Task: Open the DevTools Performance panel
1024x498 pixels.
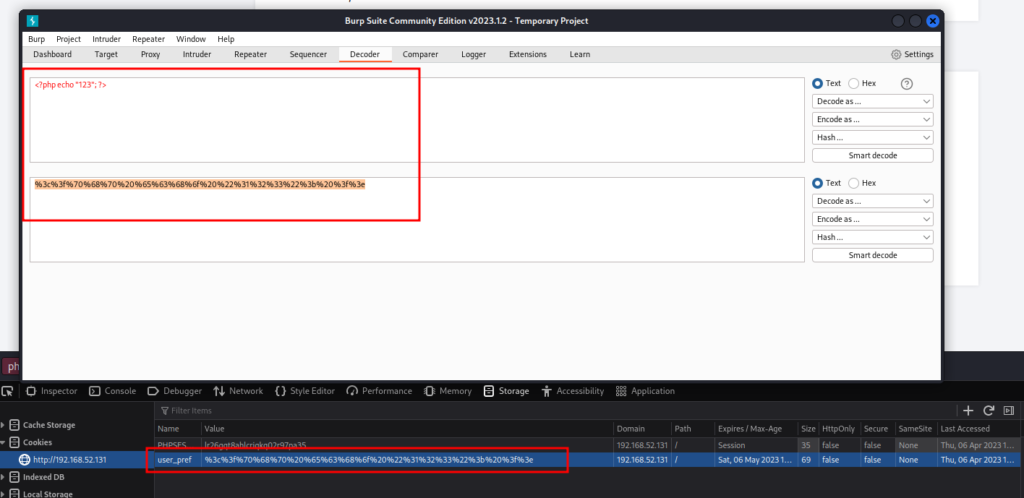Action: (379, 391)
